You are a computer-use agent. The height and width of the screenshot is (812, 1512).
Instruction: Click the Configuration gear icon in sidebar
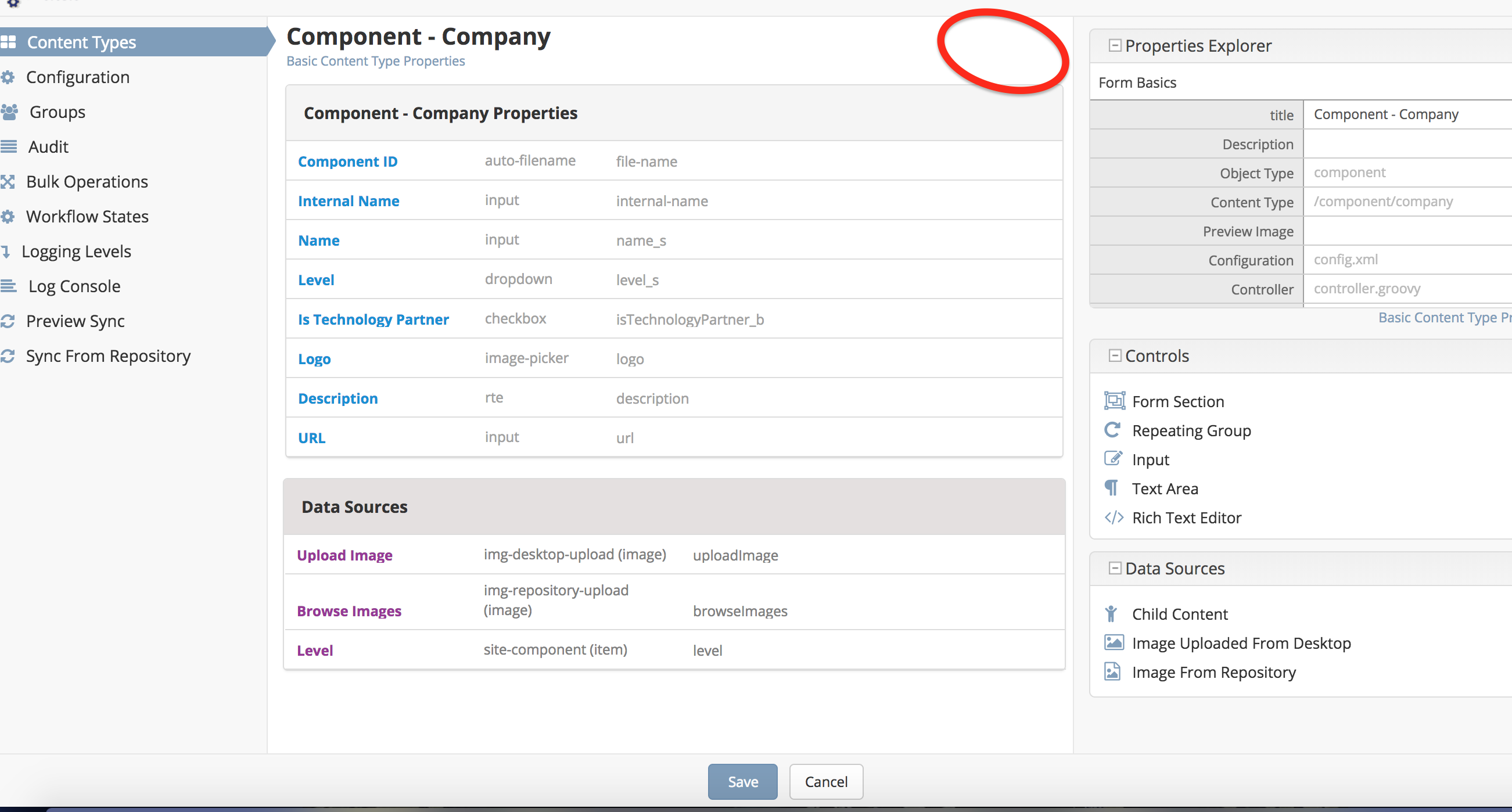(x=7, y=77)
